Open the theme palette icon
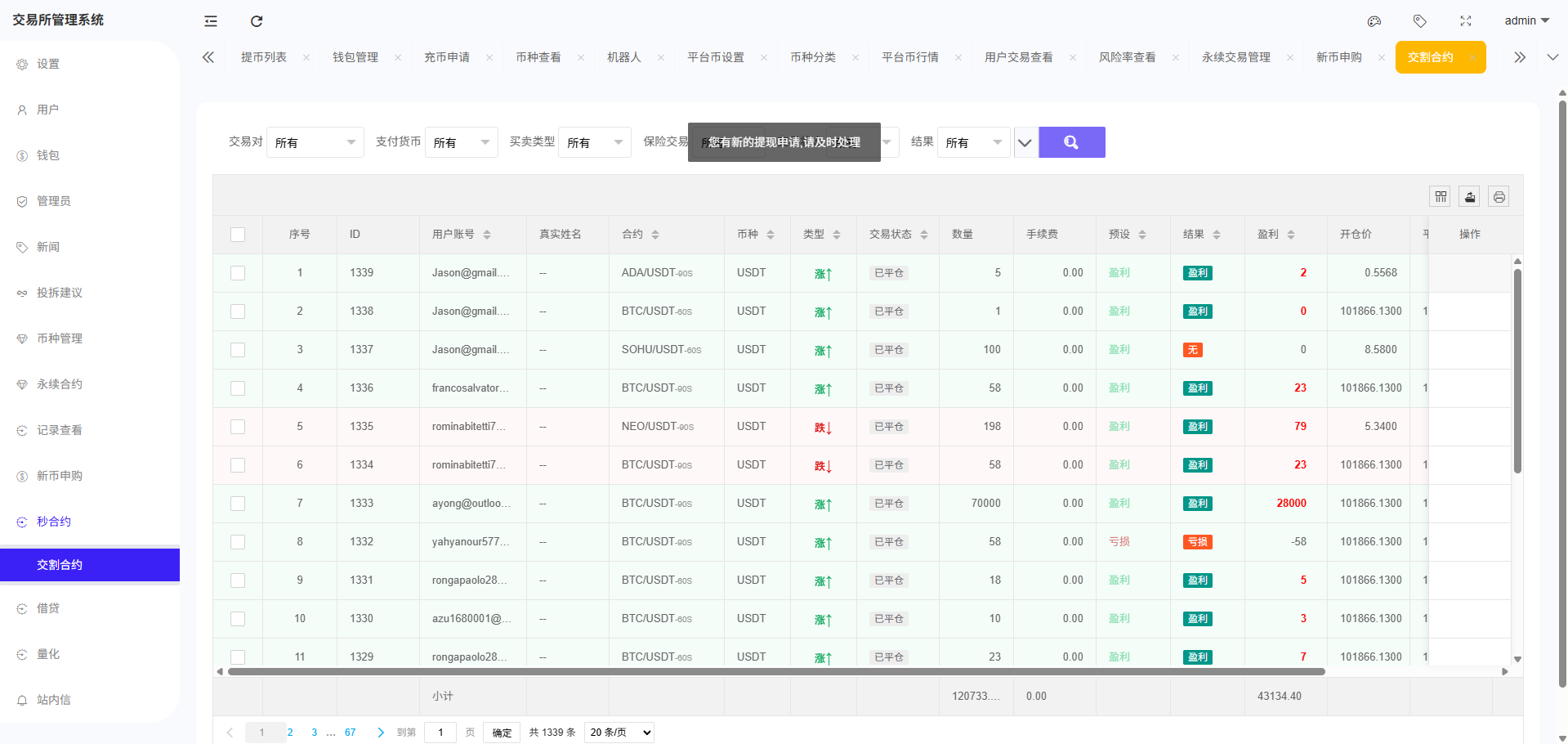Viewport: 1568px width, 744px height. click(x=1374, y=21)
